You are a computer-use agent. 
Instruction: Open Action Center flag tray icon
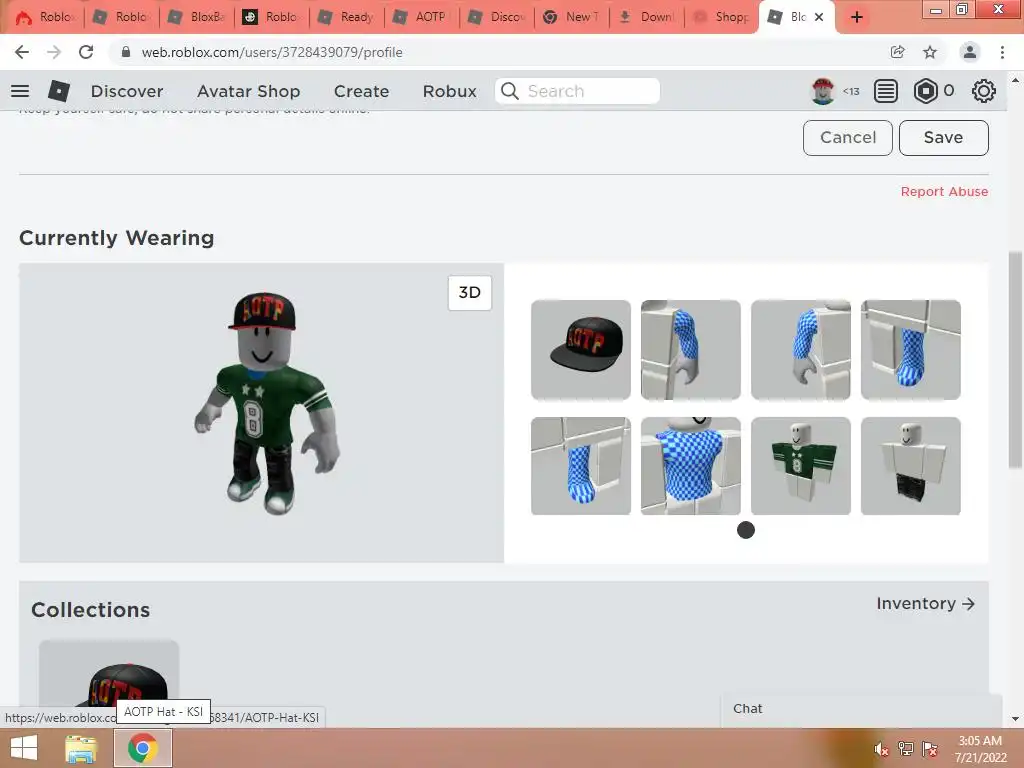click(x=930, y=749)
